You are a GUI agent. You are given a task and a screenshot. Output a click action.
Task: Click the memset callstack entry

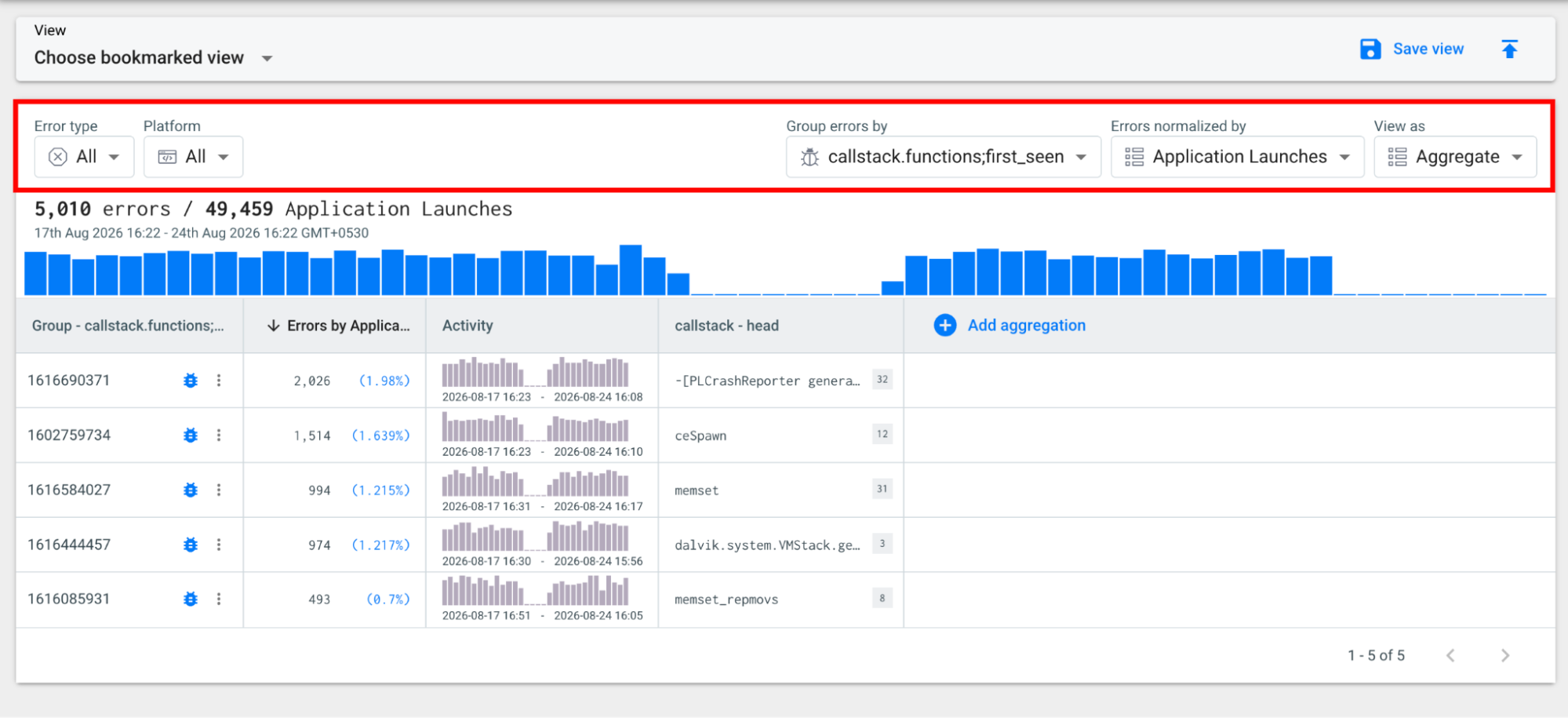pos(697,491)
